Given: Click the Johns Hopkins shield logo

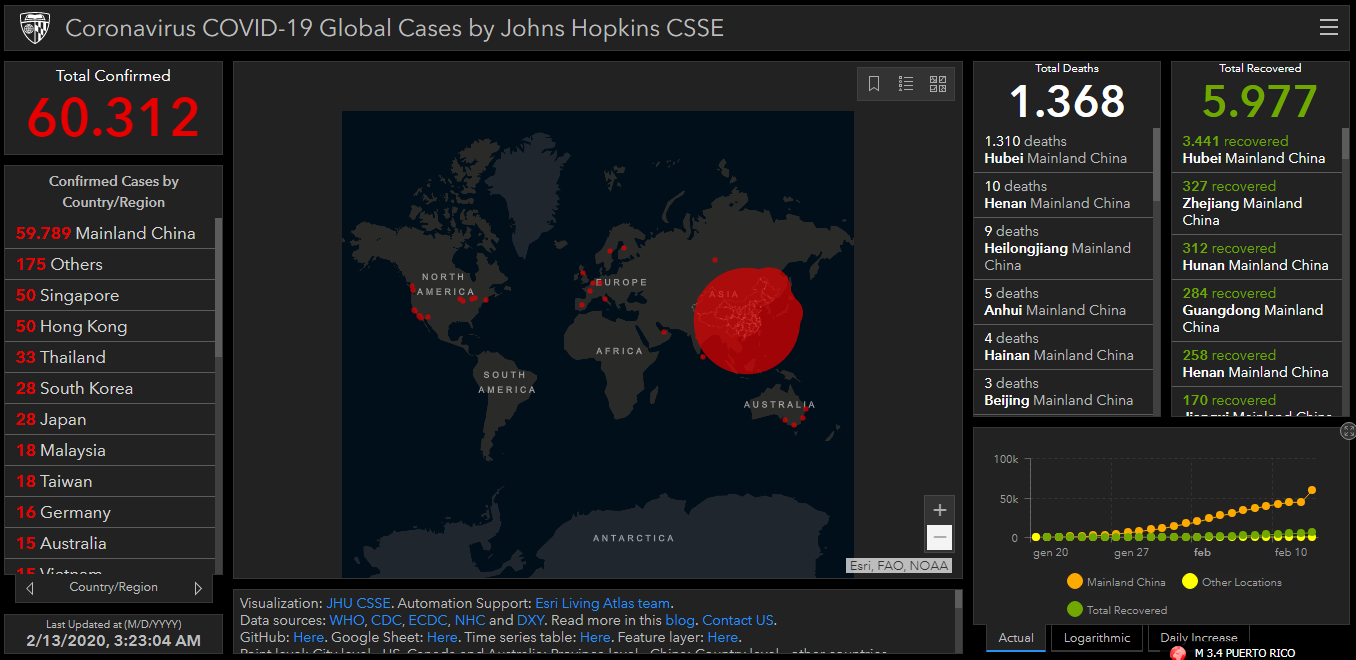Looking at the screenshot, I should pos(35,28).
